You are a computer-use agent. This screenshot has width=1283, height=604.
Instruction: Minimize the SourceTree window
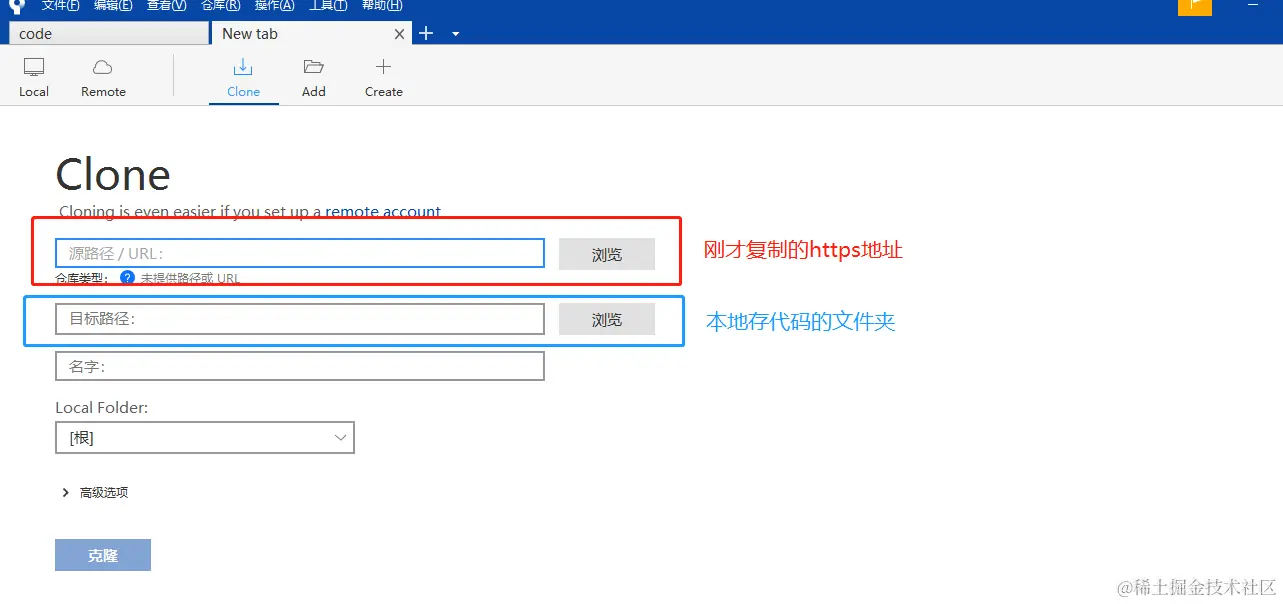point(1253,6)
